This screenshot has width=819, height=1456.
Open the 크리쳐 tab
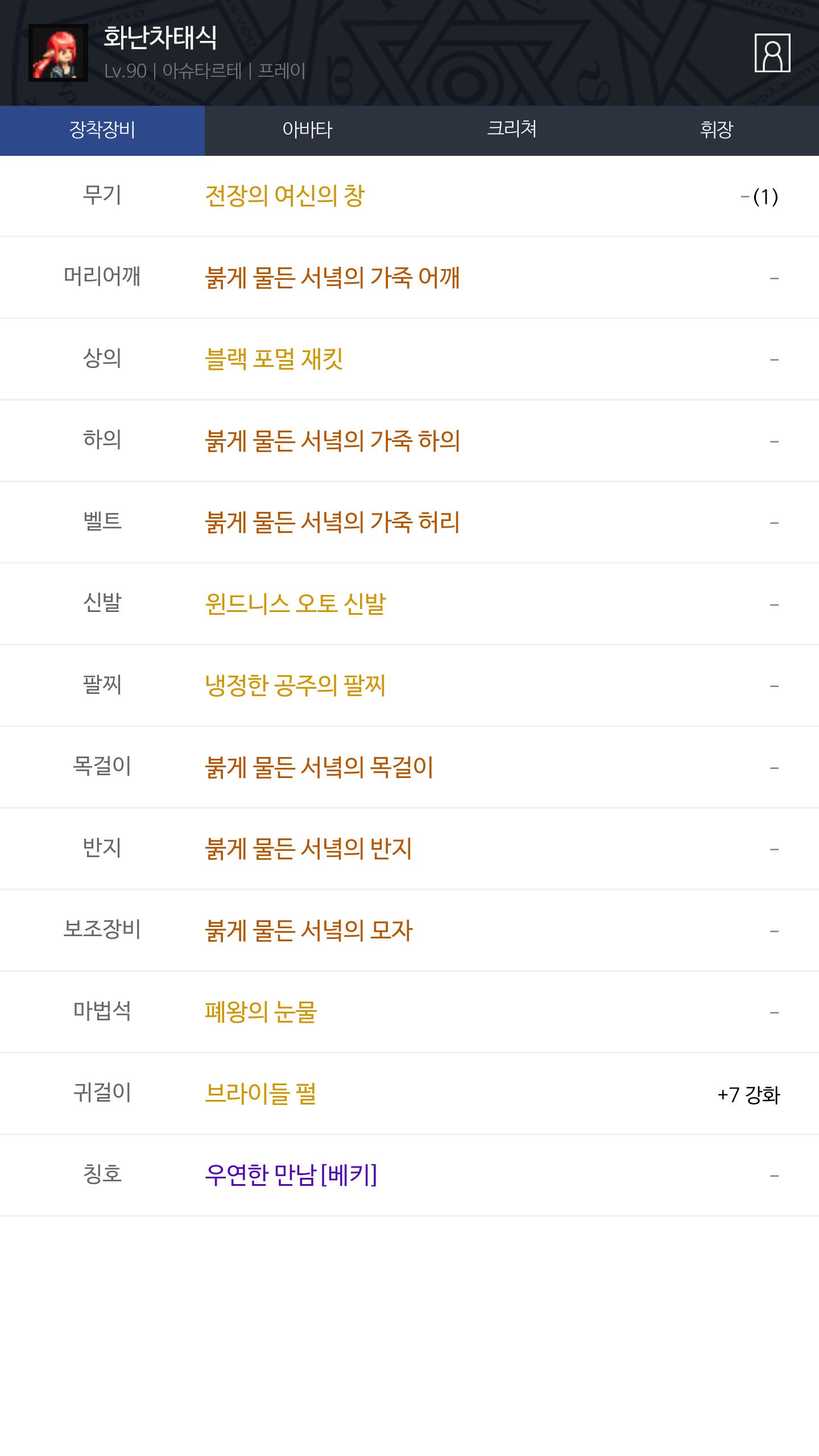pos(512,130)
